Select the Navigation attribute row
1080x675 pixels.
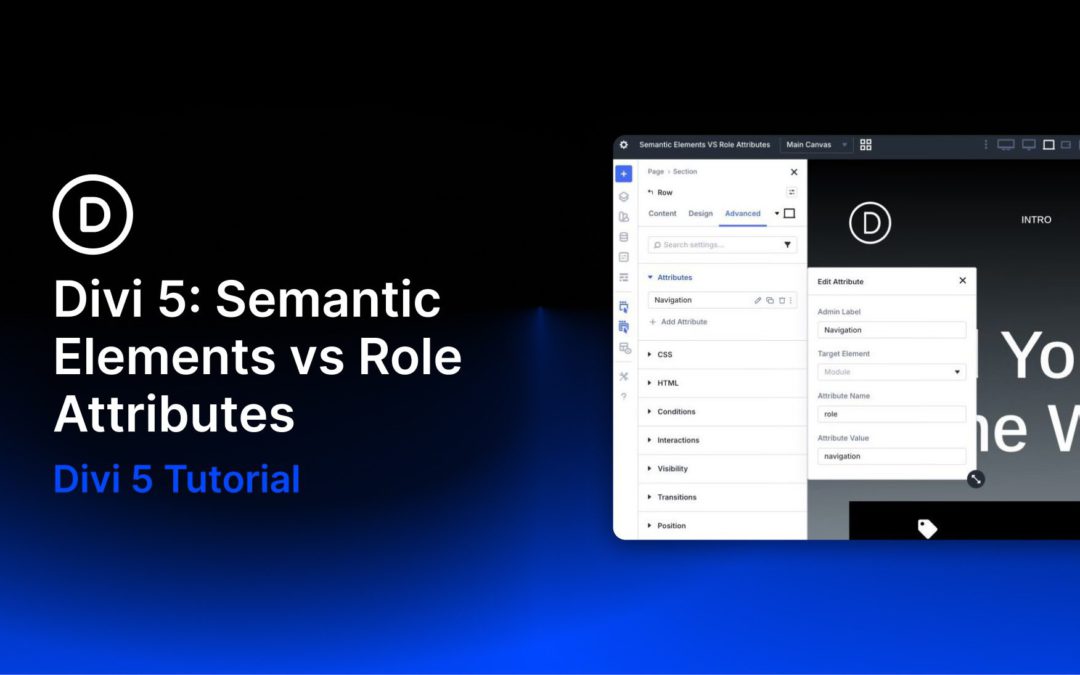coord(722,300)
